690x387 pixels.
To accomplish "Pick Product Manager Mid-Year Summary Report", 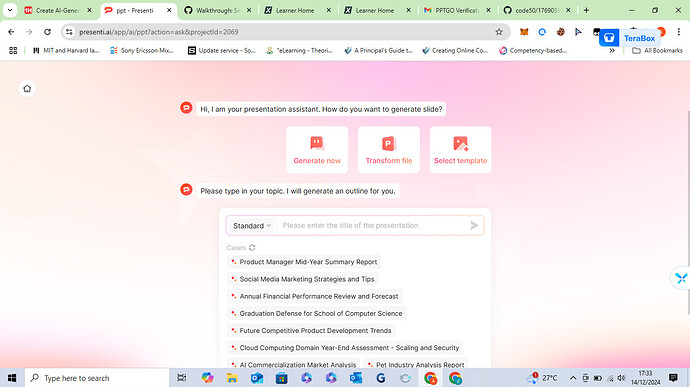I will [x=304, y=262].
